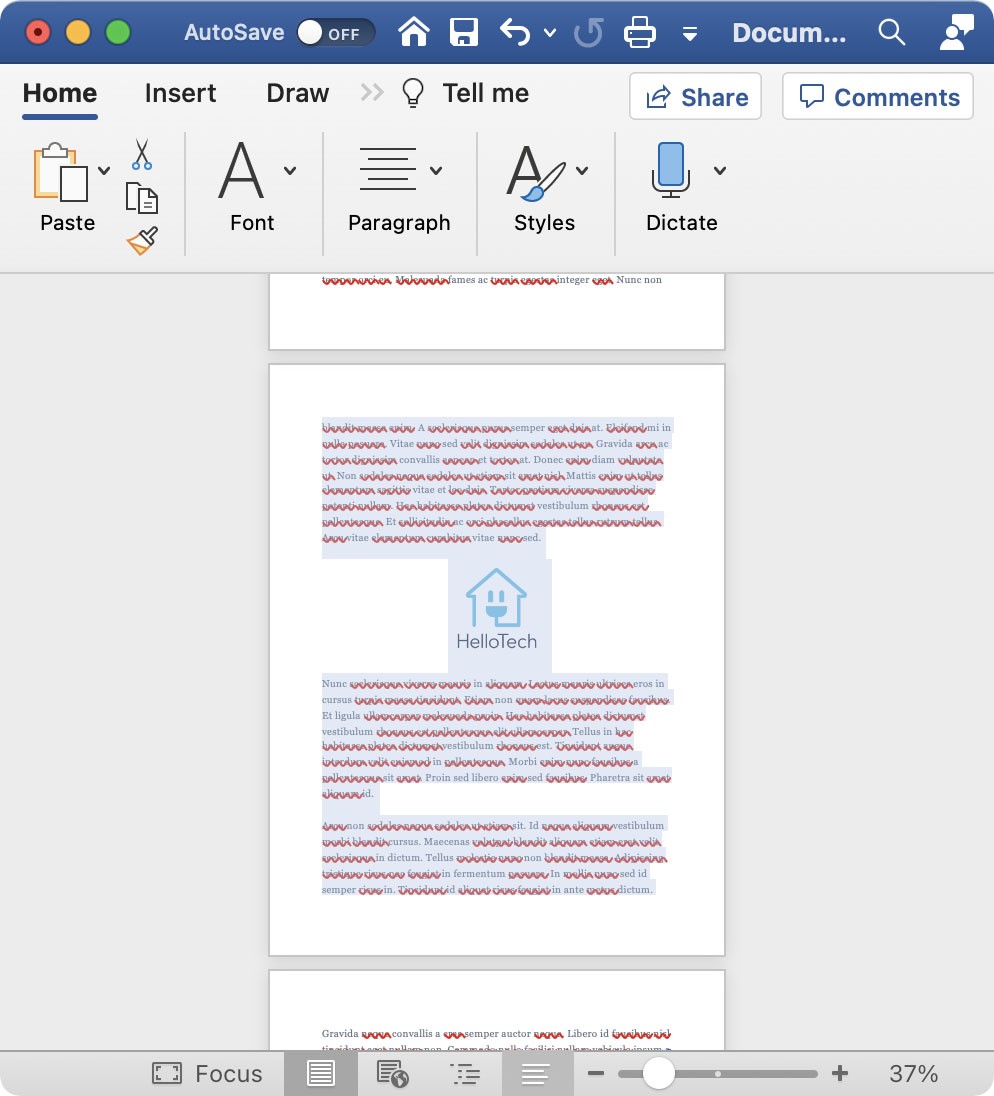Open Customize Quick Access Toolbar dropdown
Screen dimensions: 994x1096
point(690,33)
